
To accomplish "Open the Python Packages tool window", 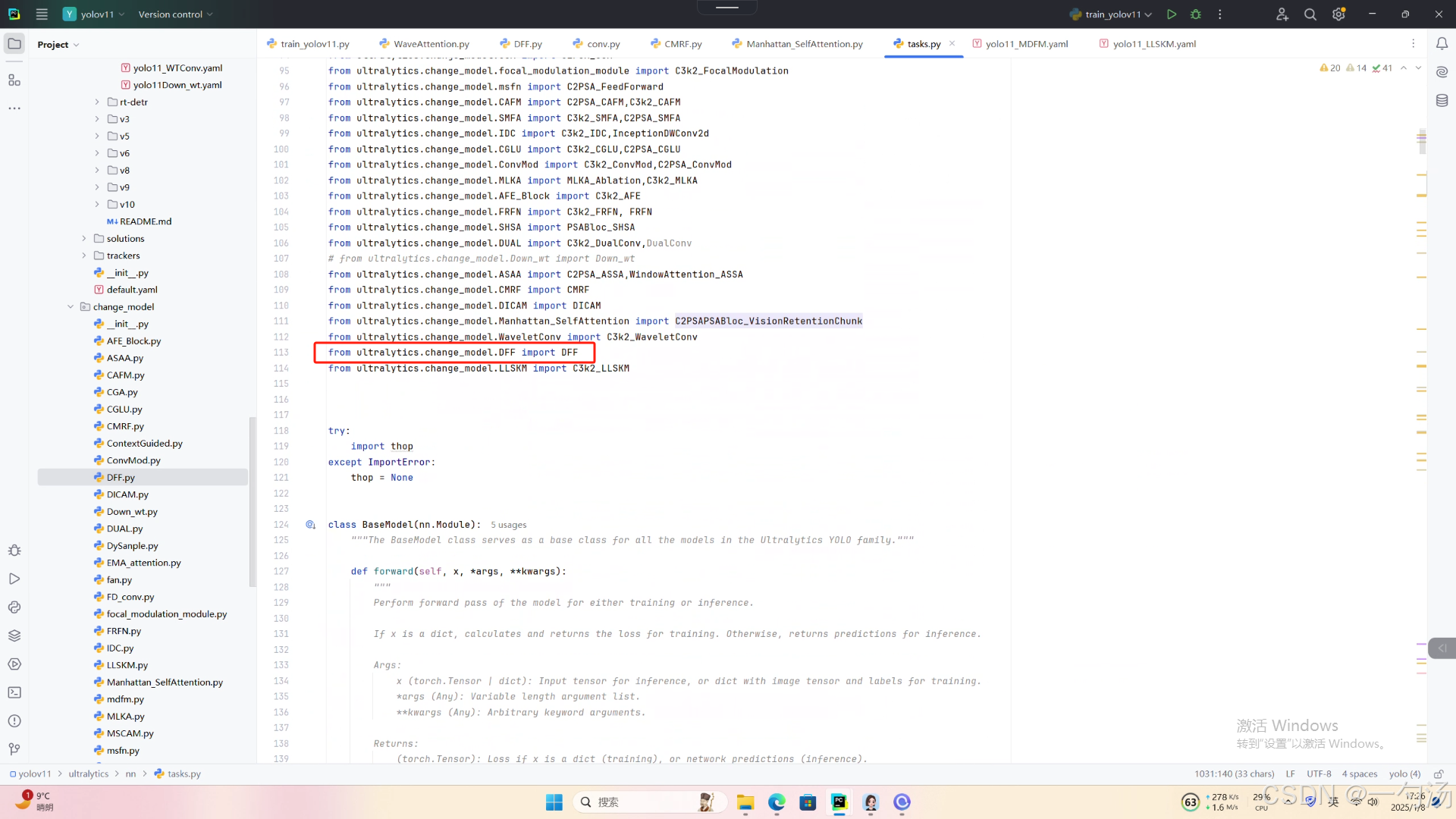I will (14, 635).
